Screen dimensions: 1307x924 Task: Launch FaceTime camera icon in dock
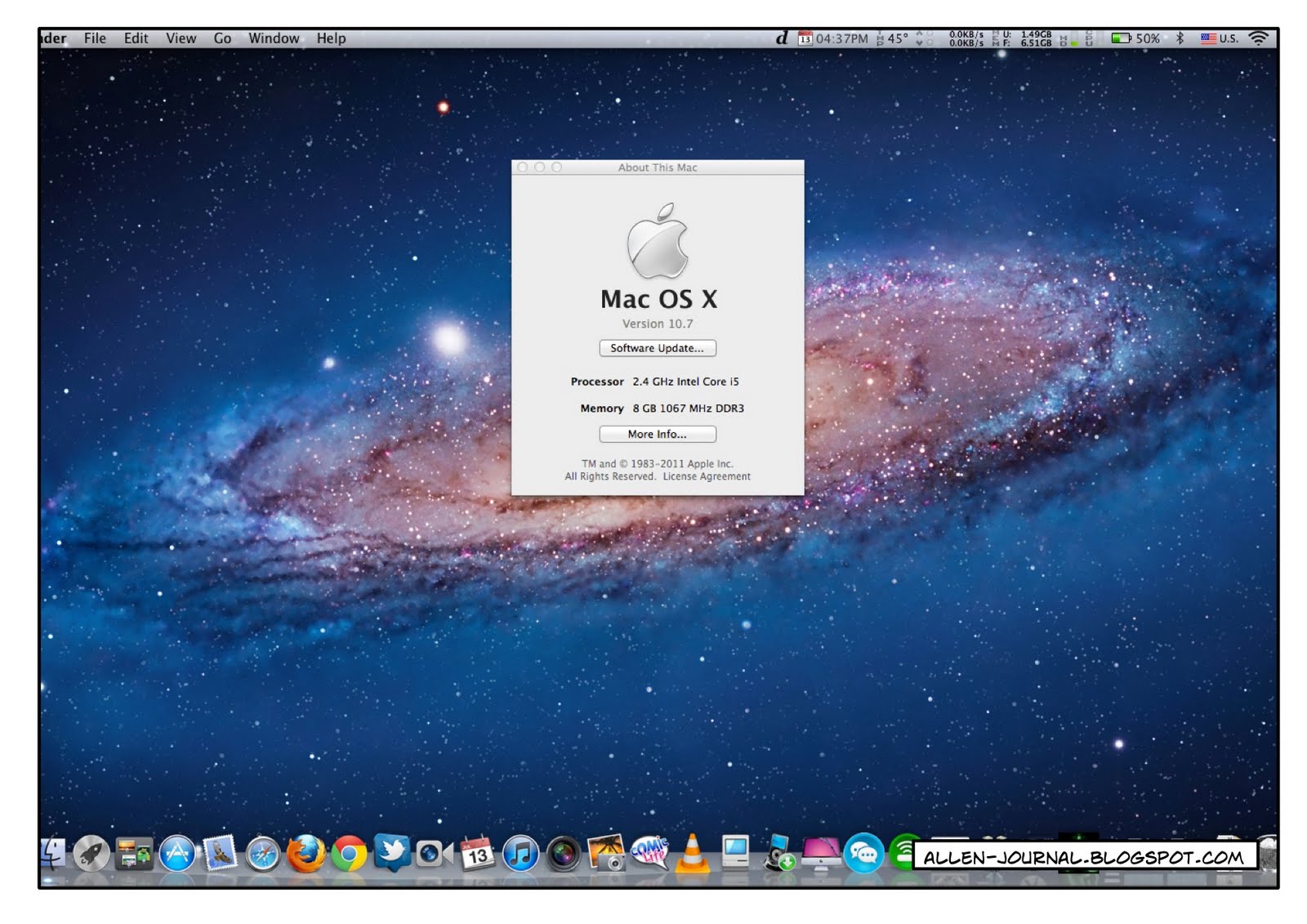[x=434, y=855]
